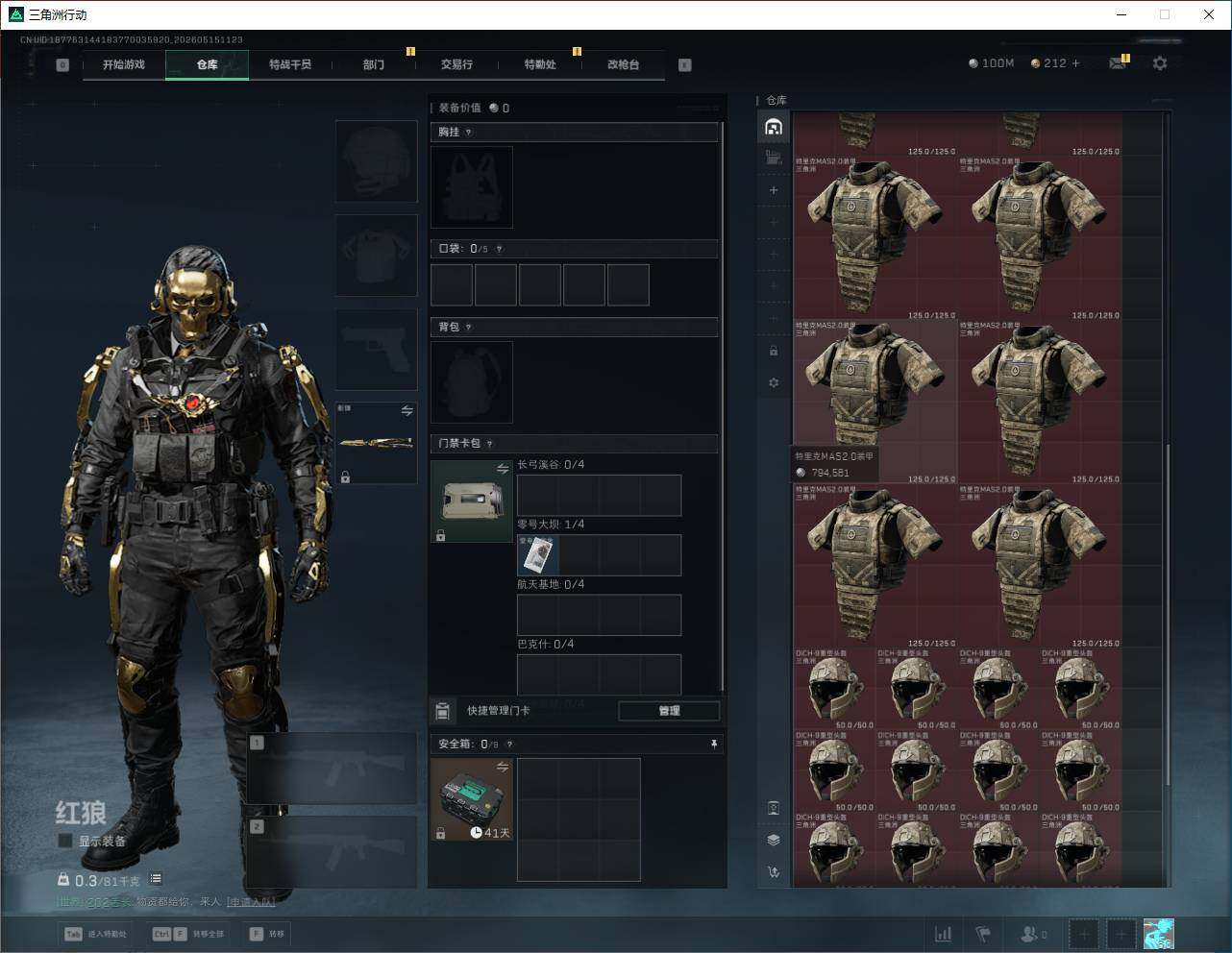Viewport: 1232px width, 953px height.
Task: Show help for 背包 section
Action: click(469, 328)
